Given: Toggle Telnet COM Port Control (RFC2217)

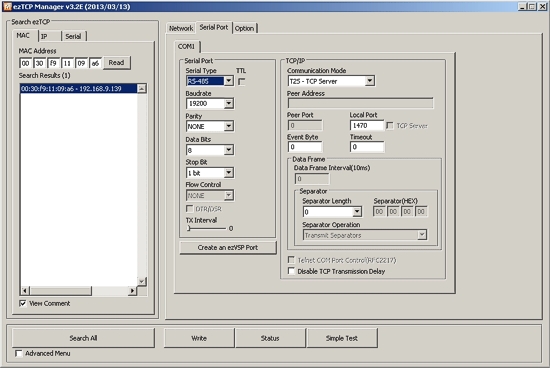Looking at the screenshot, I should click(x=291, y=260).
